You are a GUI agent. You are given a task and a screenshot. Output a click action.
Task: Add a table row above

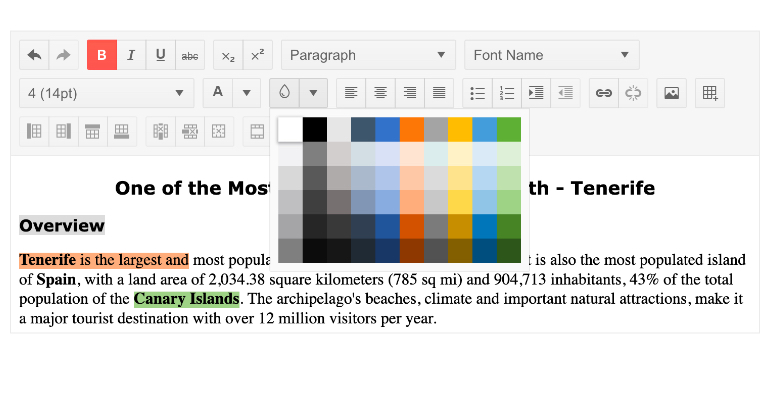(x=92, y=131)
